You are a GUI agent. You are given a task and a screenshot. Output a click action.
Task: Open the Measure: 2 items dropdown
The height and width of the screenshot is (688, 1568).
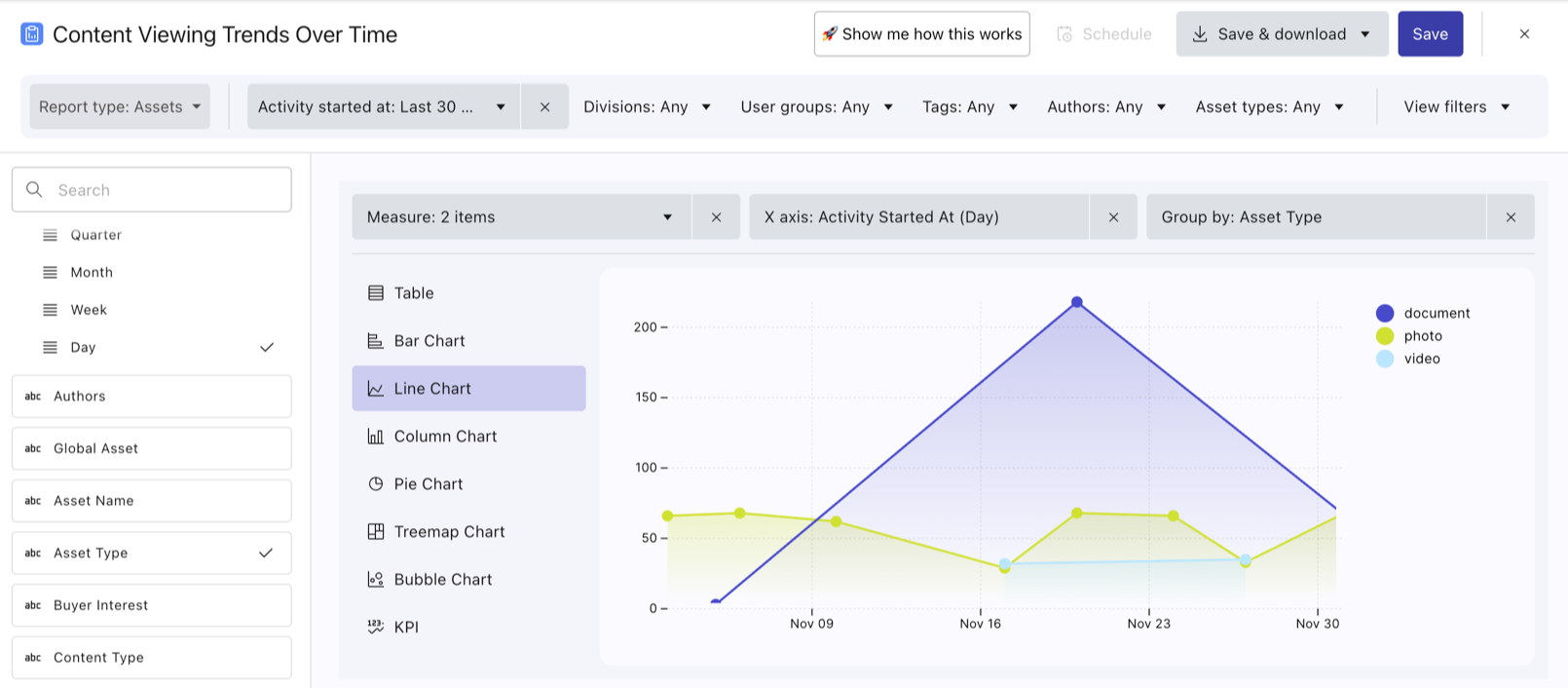(521, 217)
